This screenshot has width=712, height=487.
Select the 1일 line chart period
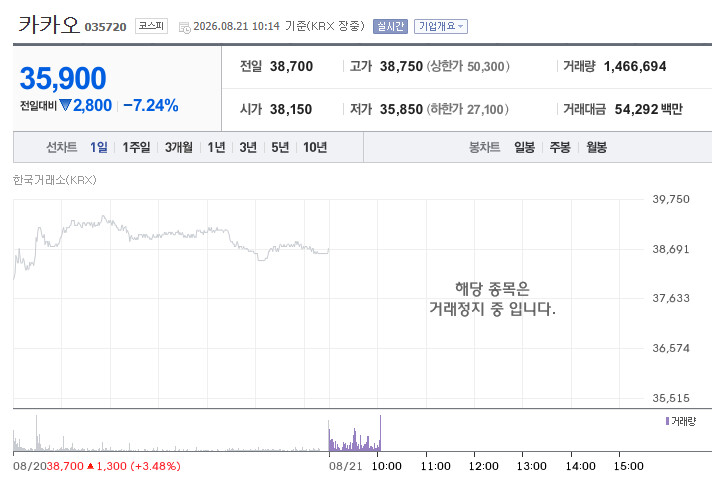tap(99, 147)
